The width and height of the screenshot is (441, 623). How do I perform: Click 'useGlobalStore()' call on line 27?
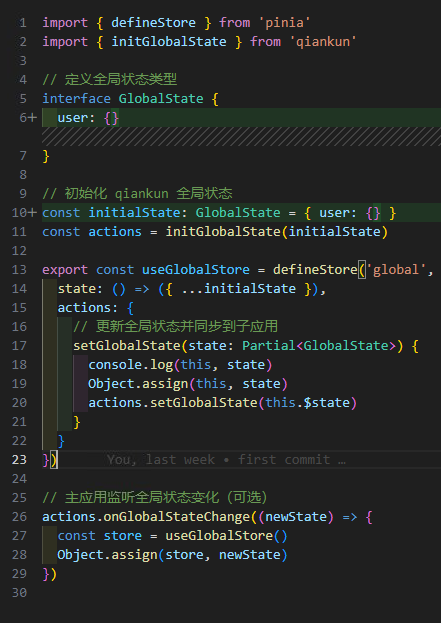(226, 536)
